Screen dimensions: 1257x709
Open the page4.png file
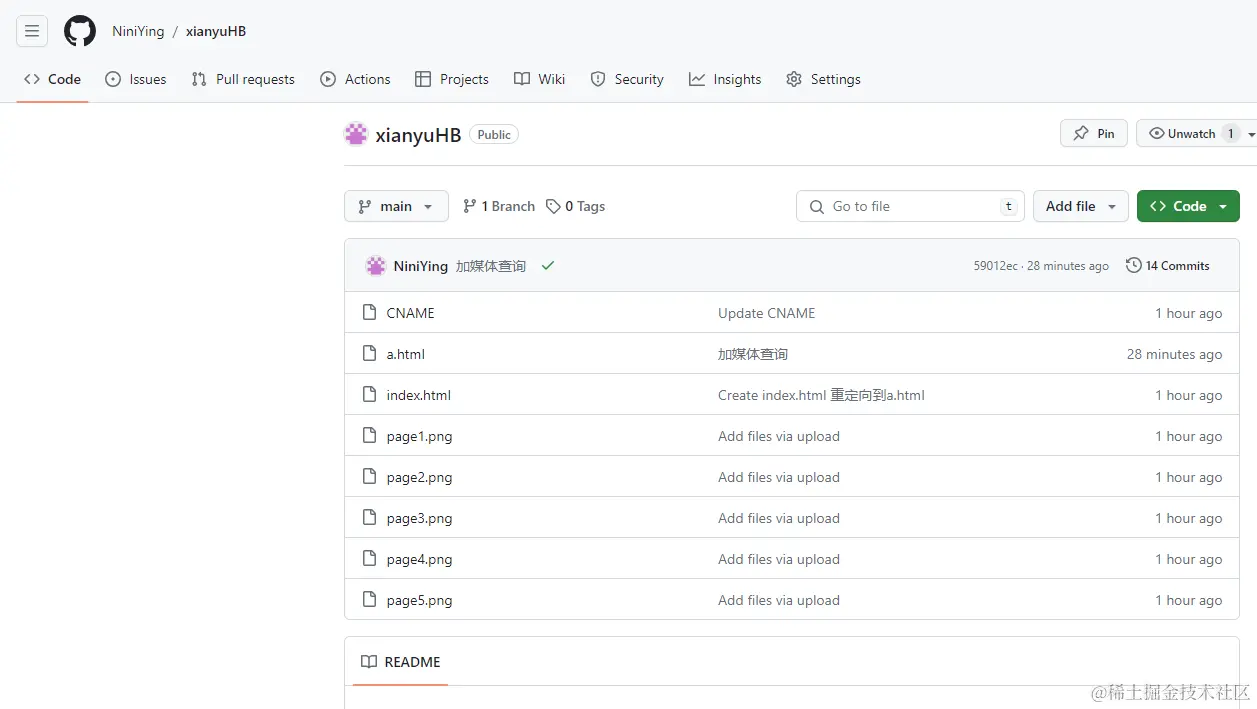coord(420,559)
